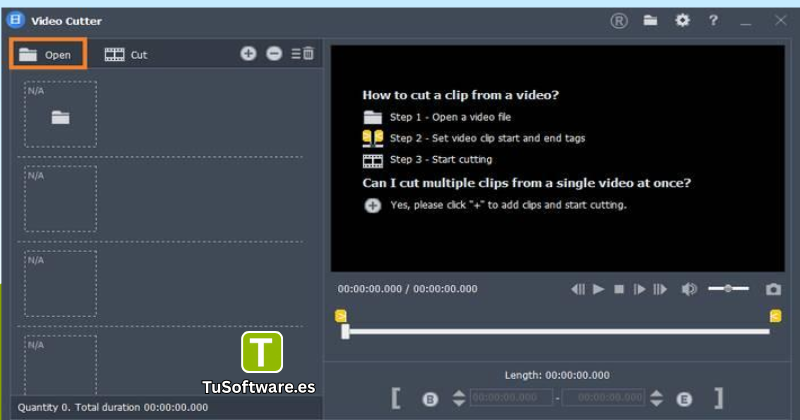Click the start time stepper arrows

(459, 398)
